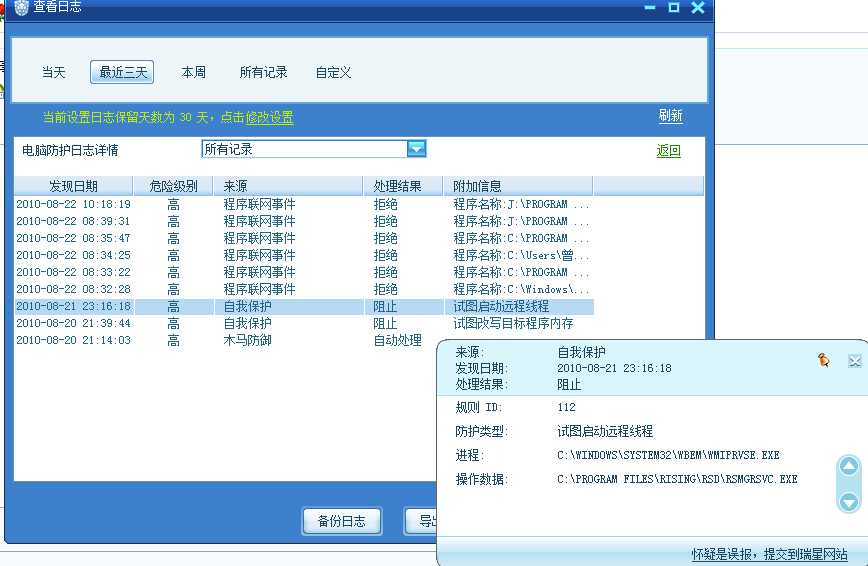The image size is (868, 566).
Task: Select log row dated 2010-08-22 10:18:19
Action: 304,204
